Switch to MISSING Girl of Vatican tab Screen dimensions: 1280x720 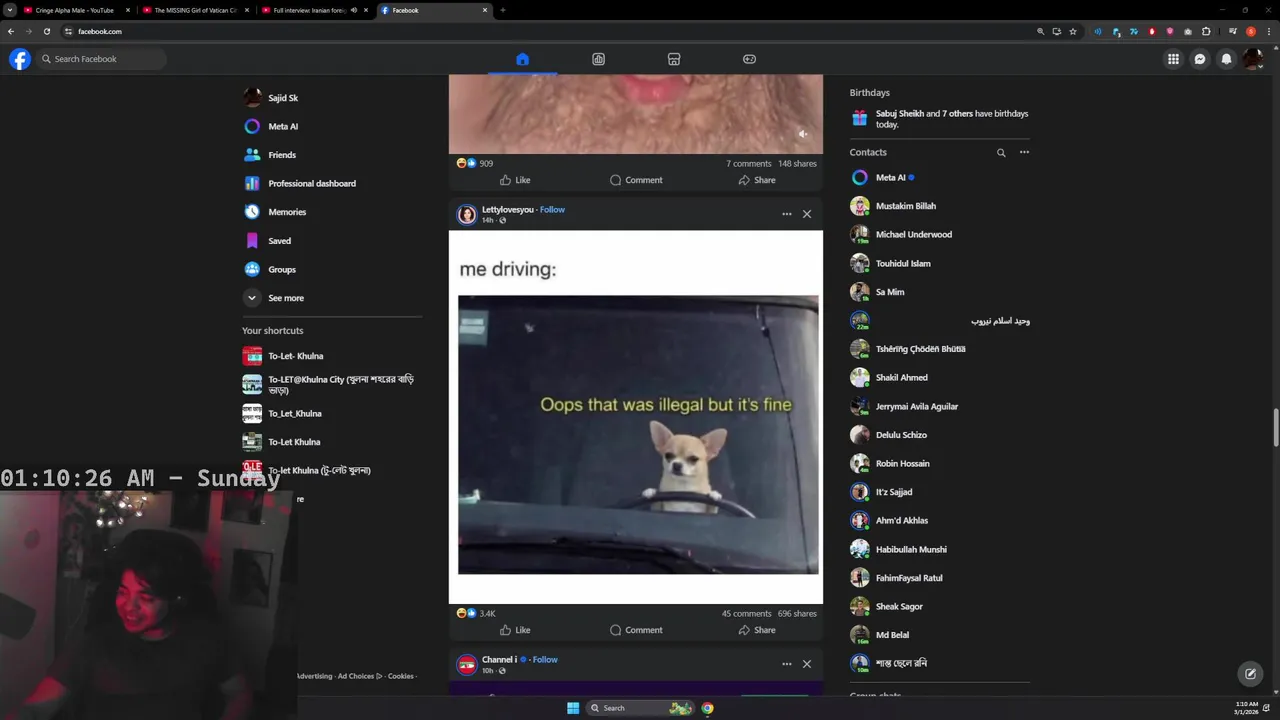pos(195,10)
